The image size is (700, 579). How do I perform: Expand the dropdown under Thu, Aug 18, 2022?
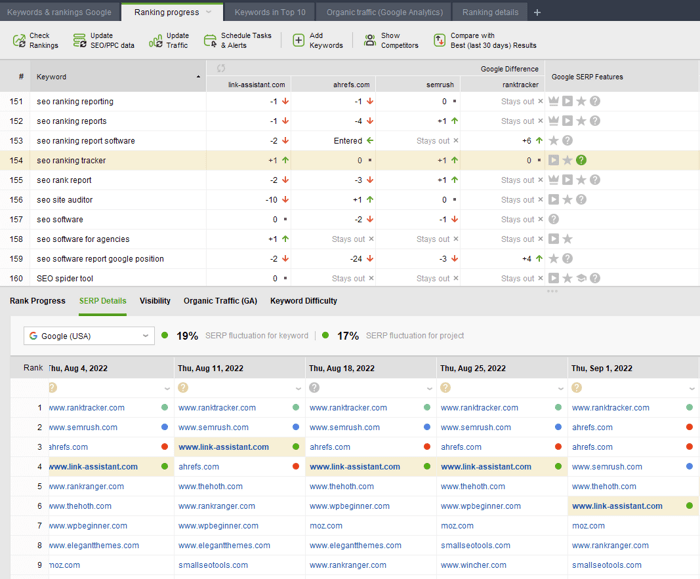428,388
